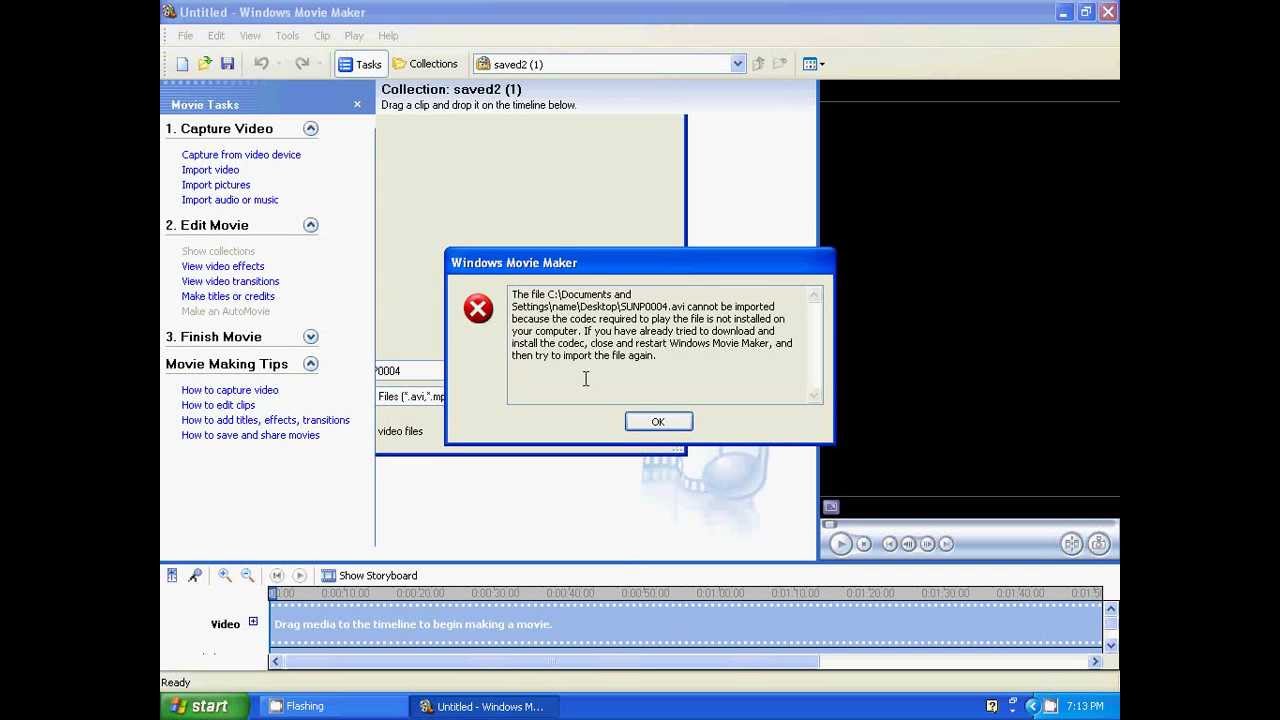
Task: Click the tray expand arrow icon
Action: (x=1032, y=706)
